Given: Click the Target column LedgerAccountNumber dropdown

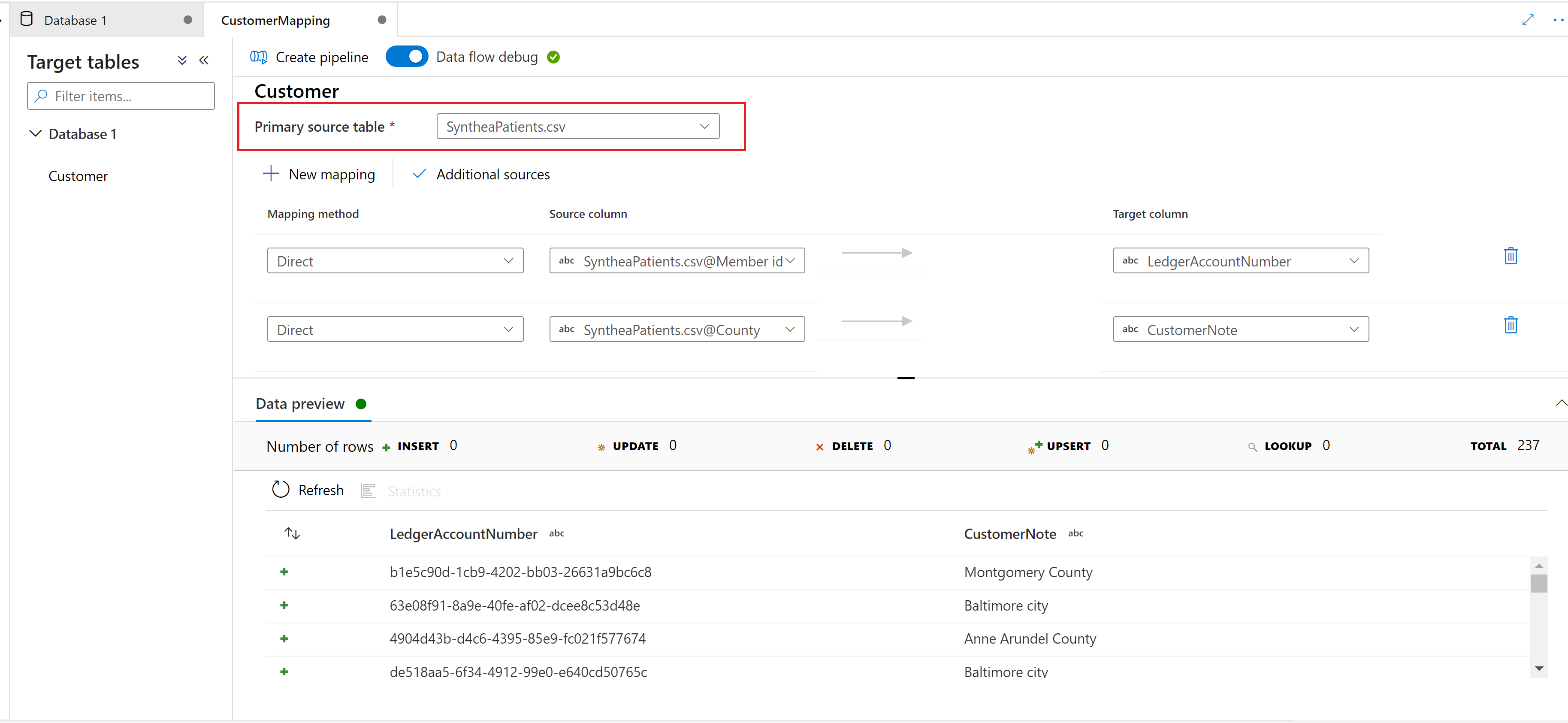Looking at the screenshot, I should click(x=1240, y=260).
